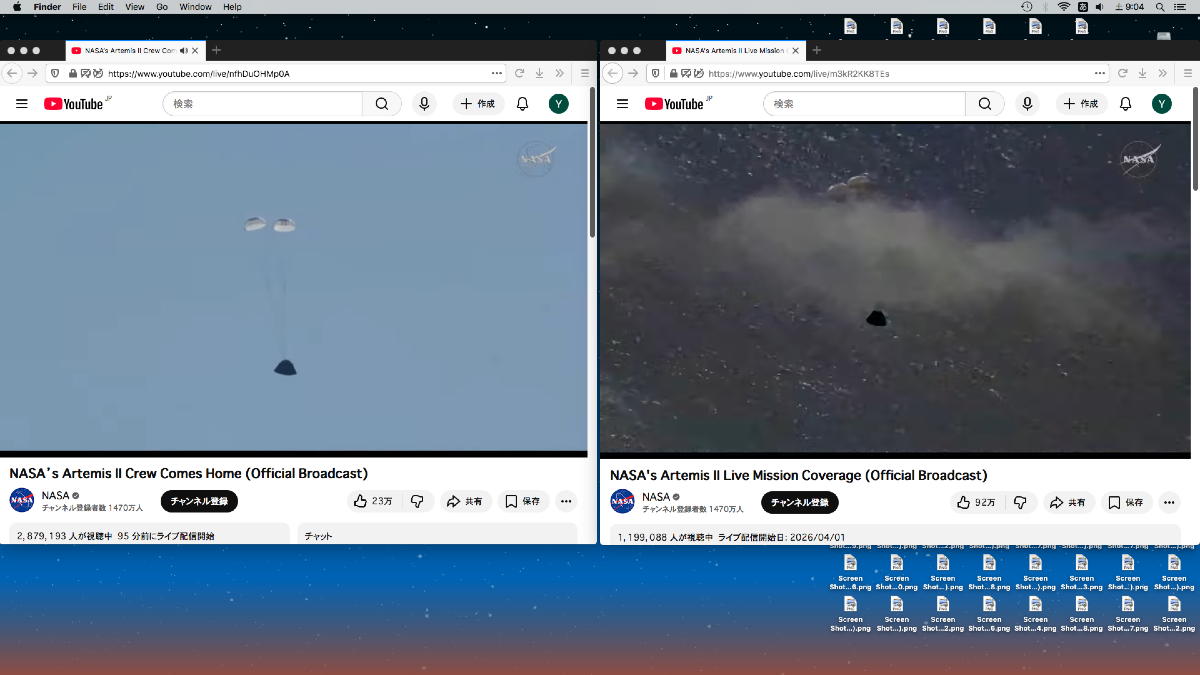Screen dimensions: 1200x675
Task: Open more actions menu under left video
Action: [566, 501]
